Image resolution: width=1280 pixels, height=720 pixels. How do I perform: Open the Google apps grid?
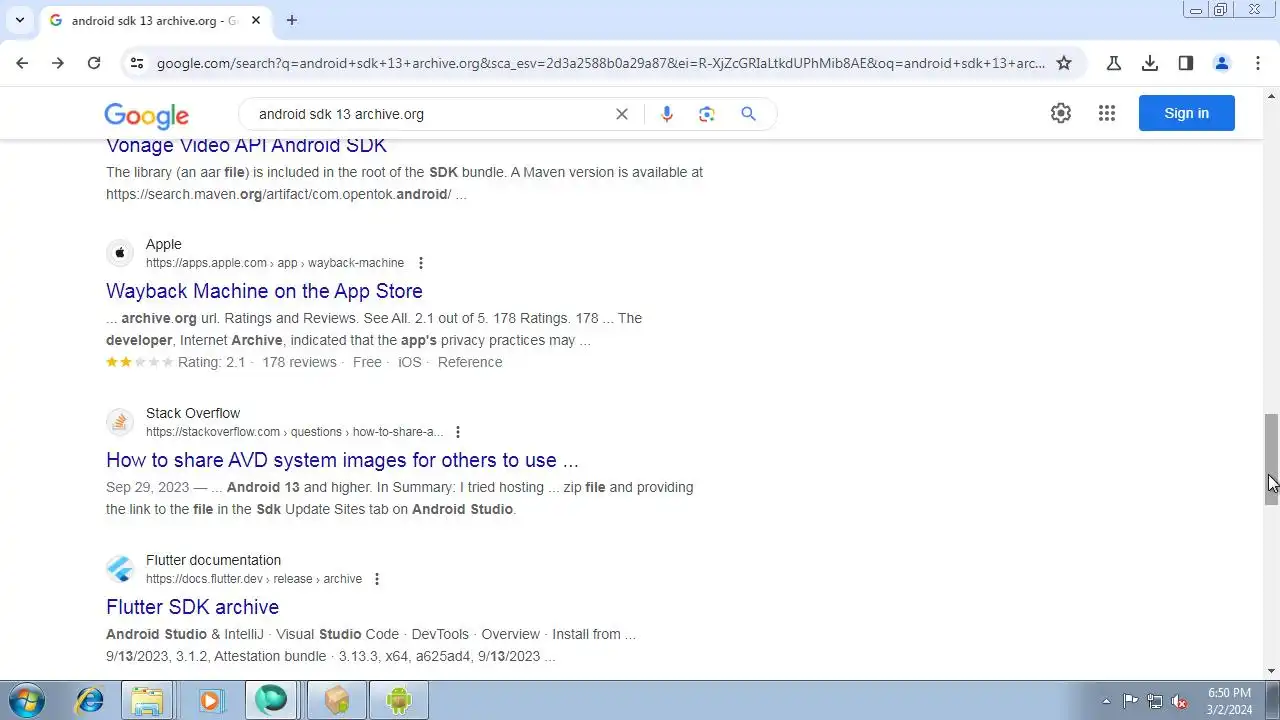[x=1106, y=113]
